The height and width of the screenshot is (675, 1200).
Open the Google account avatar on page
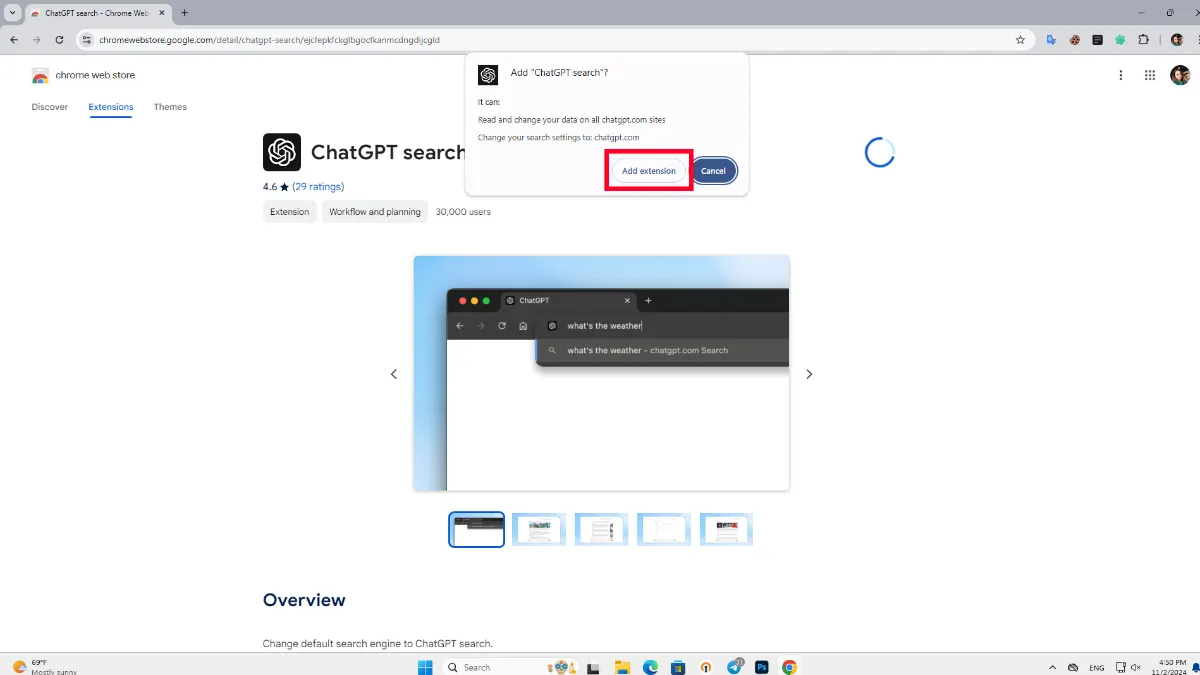[x=1180, y=75]
